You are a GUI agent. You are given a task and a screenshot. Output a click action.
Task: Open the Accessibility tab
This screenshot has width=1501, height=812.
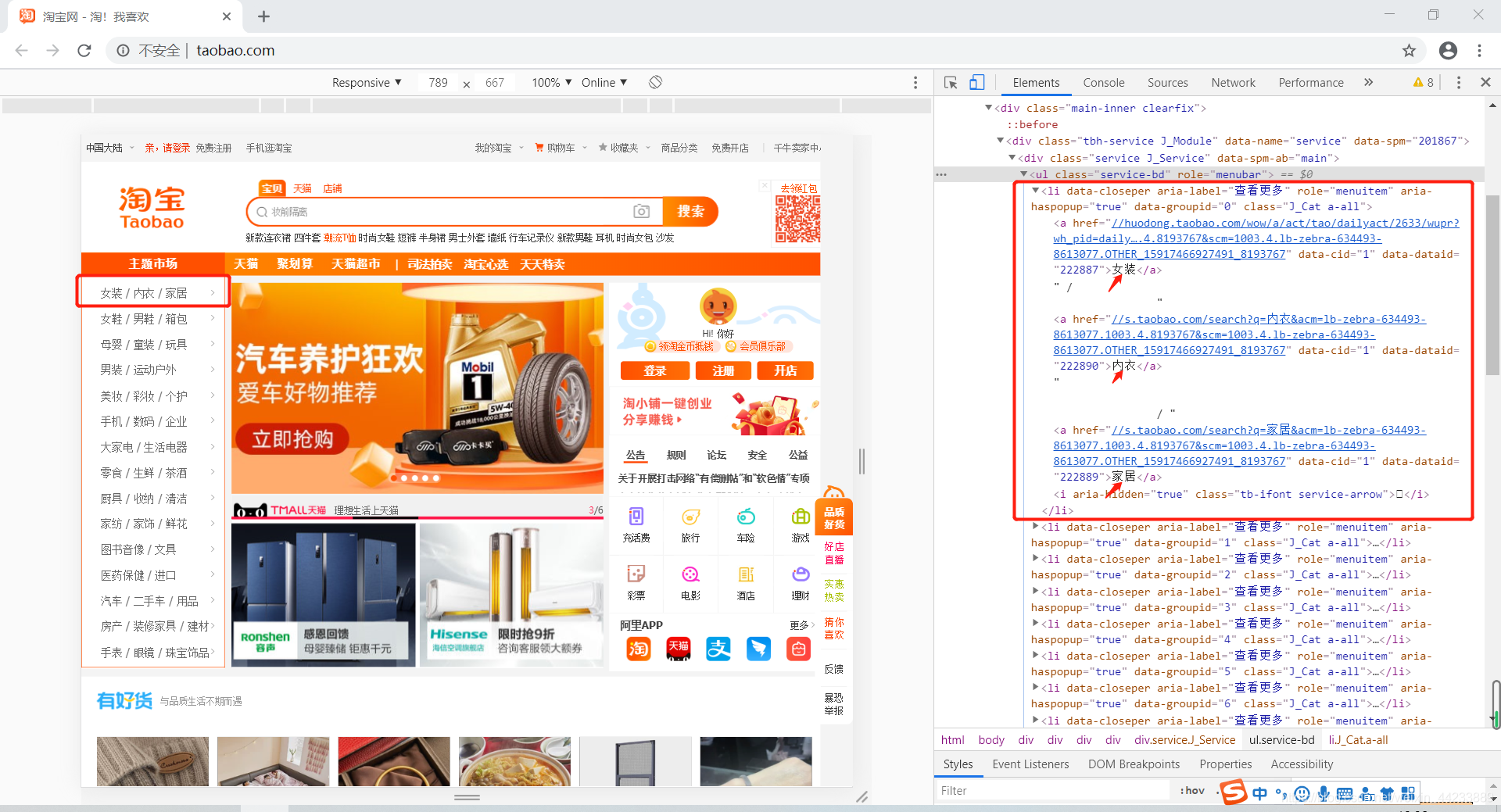point(1302,764)
